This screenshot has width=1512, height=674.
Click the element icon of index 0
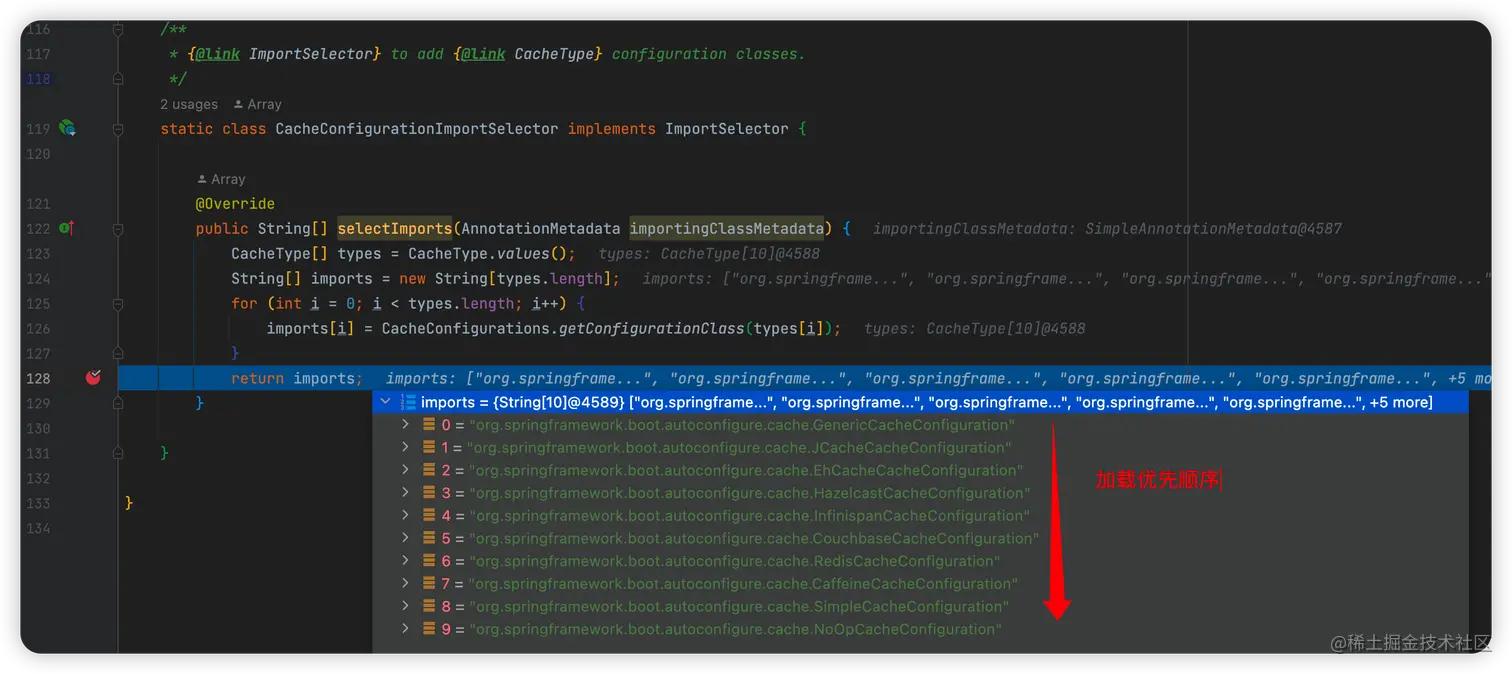coord(429,425)
